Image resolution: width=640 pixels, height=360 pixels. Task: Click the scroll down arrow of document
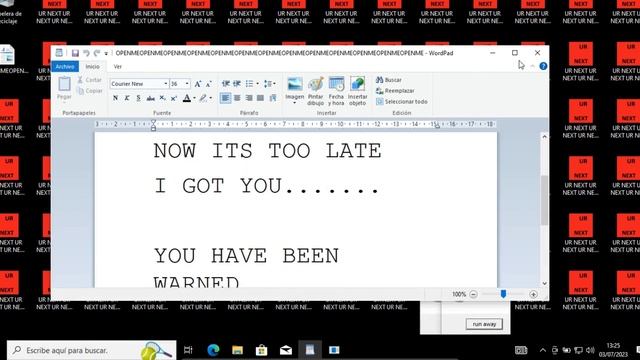point(544,283)
